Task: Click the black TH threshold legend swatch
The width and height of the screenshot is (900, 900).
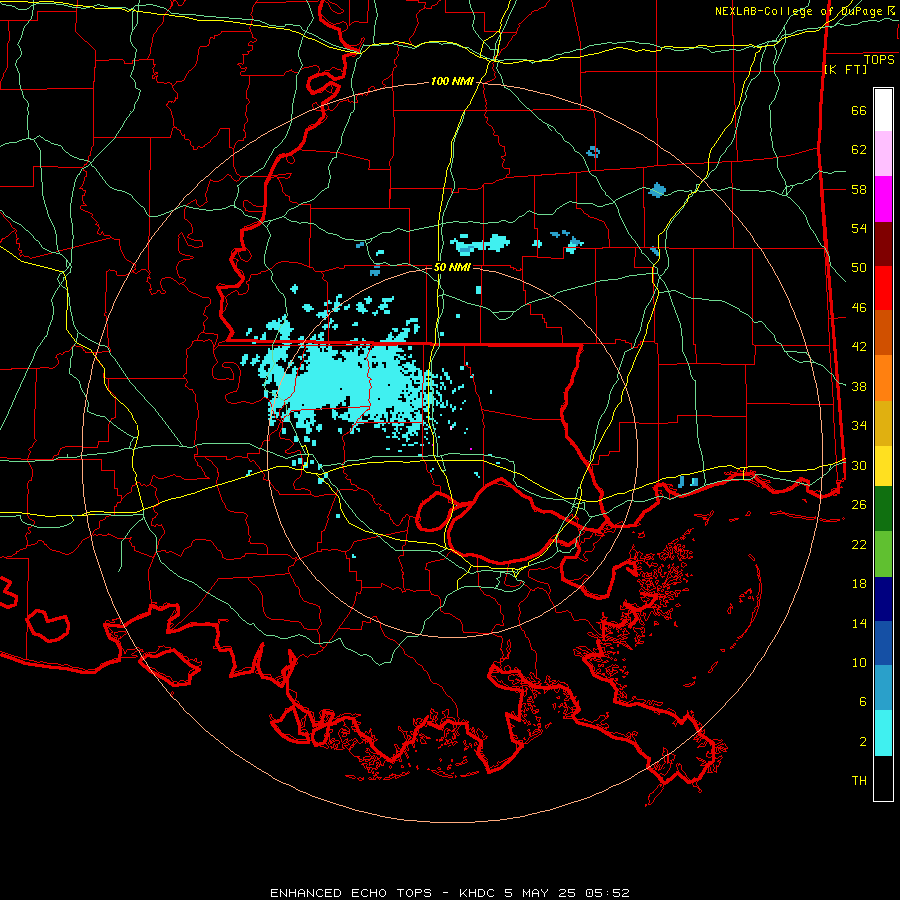Action: click(883, 778)
